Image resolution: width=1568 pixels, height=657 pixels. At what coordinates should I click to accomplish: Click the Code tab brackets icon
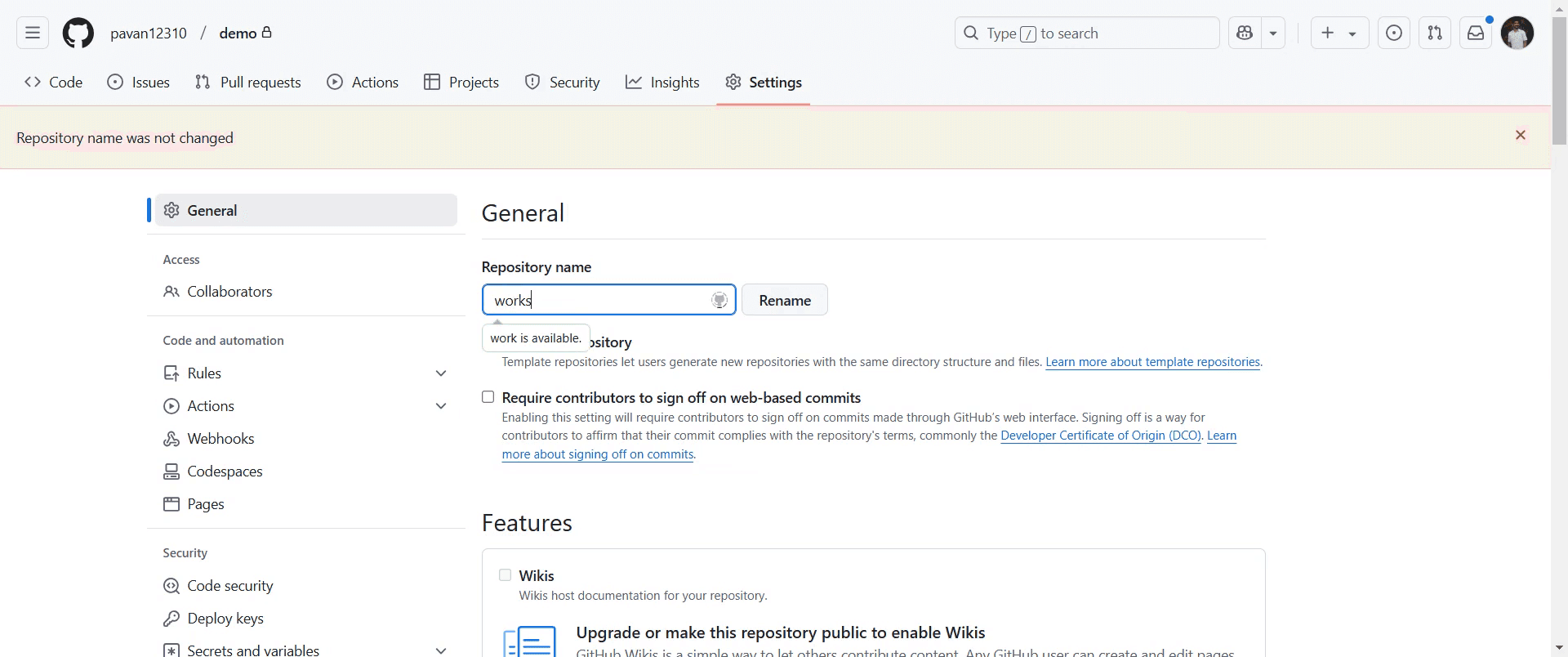(33, 83)
